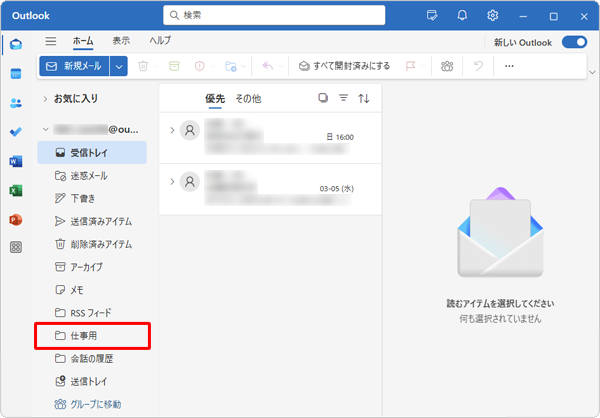Open the settings gear icon
The image size is (600, 418).
pos(492,15)
